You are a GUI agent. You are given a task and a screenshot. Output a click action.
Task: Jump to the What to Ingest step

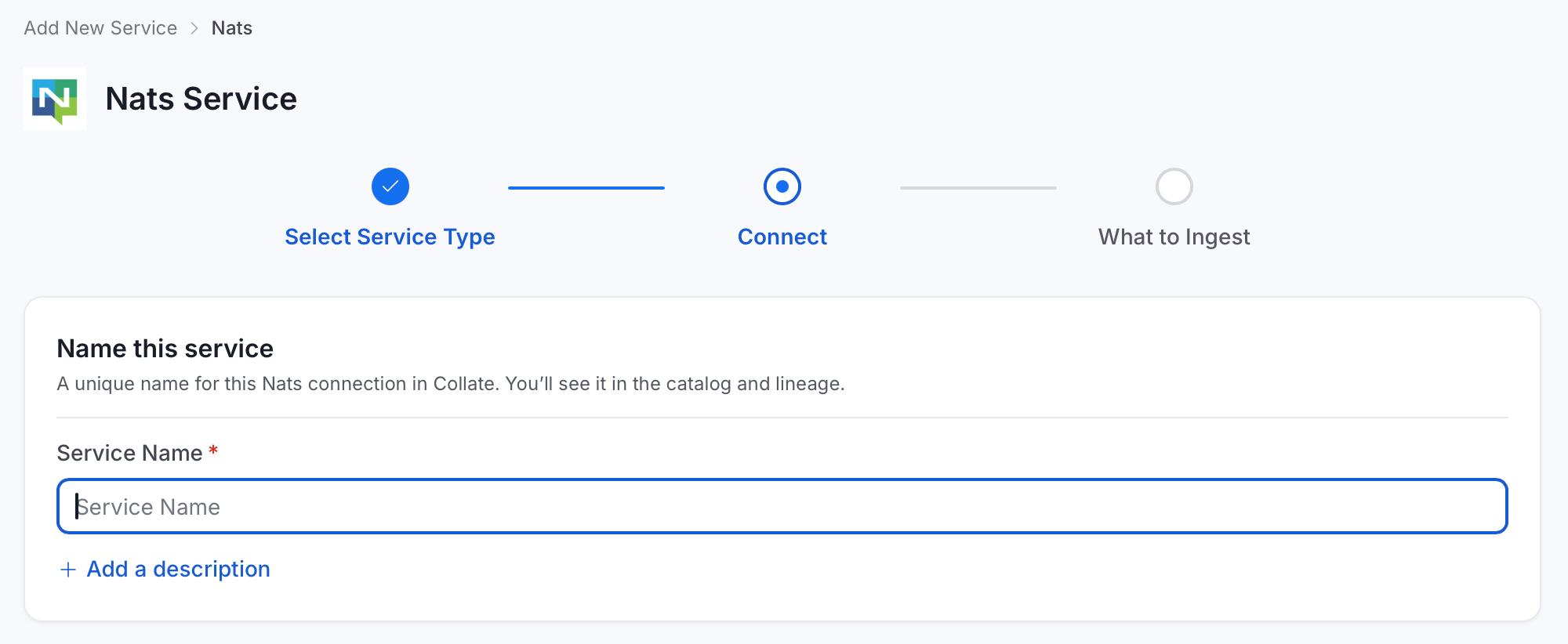[x=1174, y=237]
